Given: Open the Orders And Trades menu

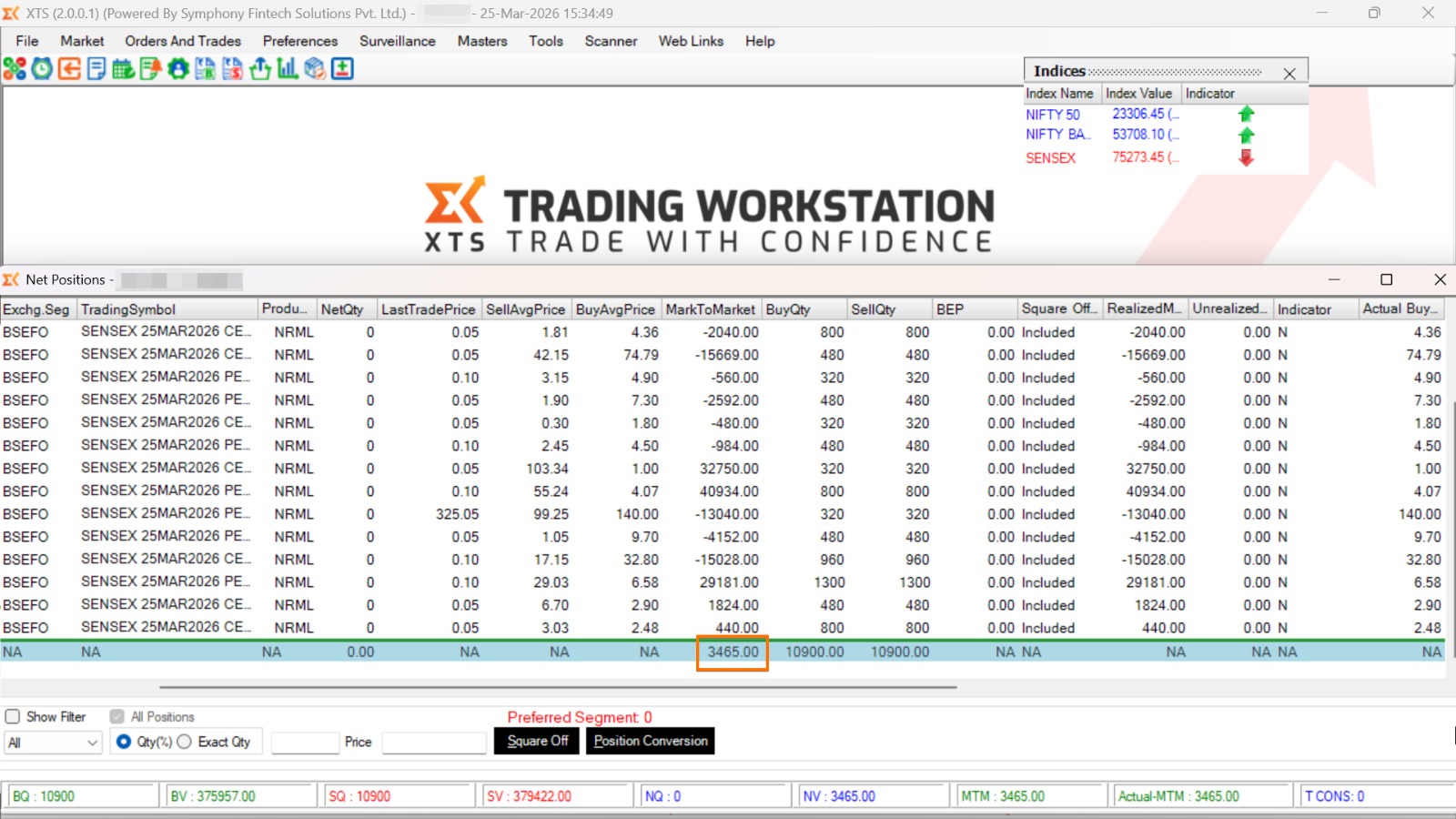Looking at the screenshot, I should coord(183,41).
